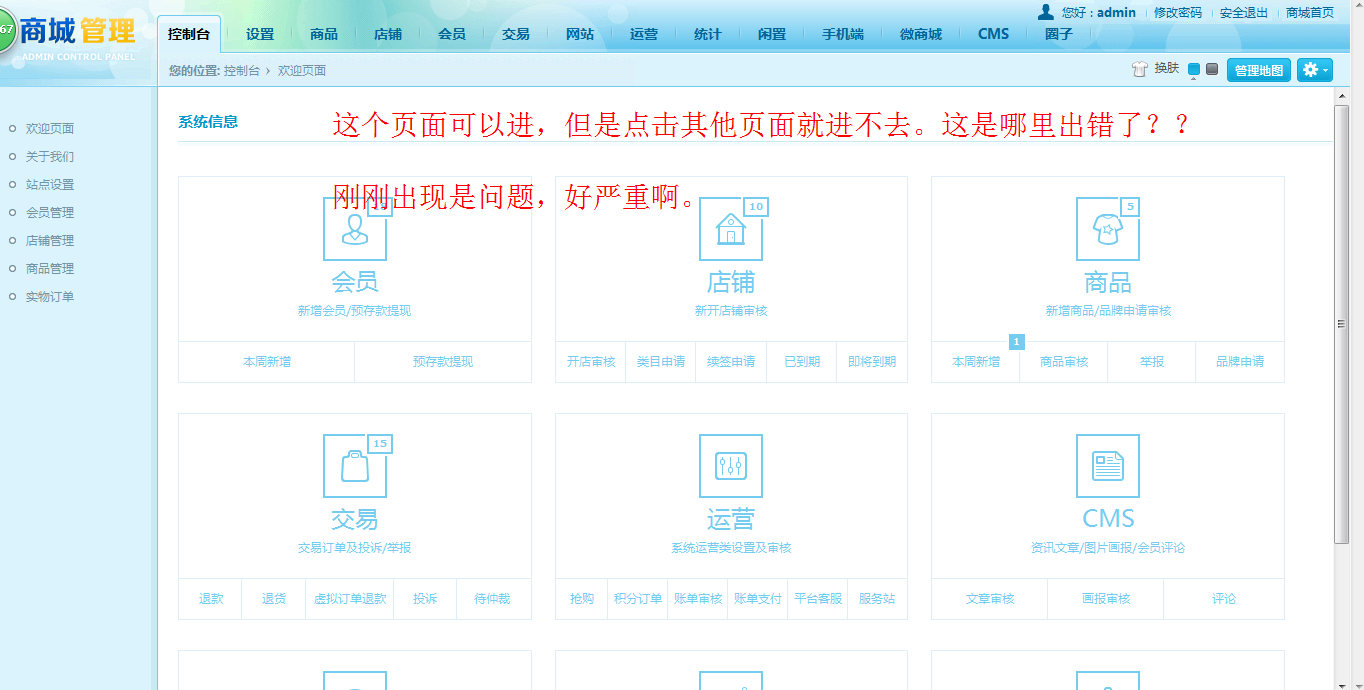Click 积分订单 in the 运营 card
The image size is (1364, 690).
pos(638,599)
